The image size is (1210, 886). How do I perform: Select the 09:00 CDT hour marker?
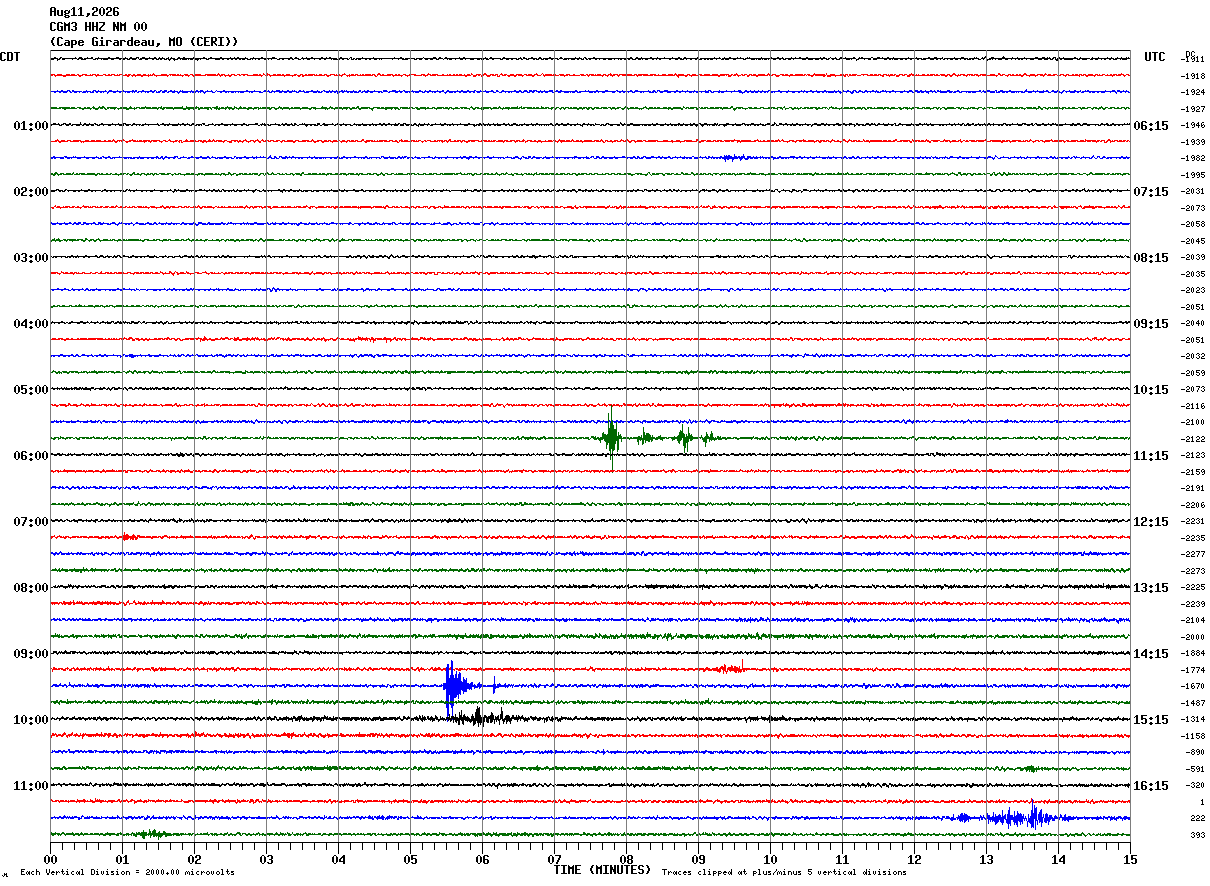(30, 654)
